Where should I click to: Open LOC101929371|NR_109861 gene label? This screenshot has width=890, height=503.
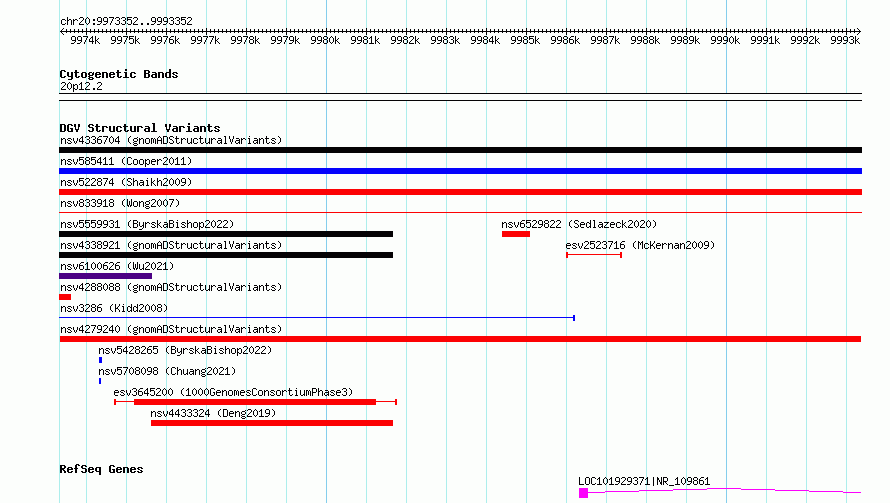pyautogui.click(x=644, y=481)
